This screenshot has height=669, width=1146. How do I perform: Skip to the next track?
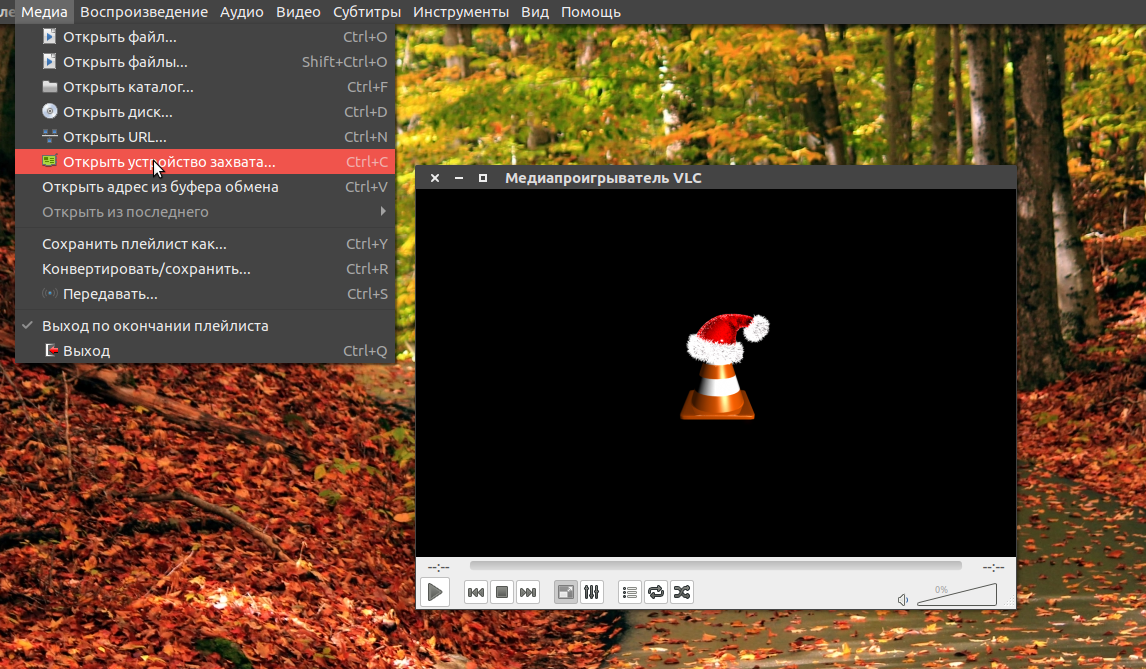coord(528,592)
